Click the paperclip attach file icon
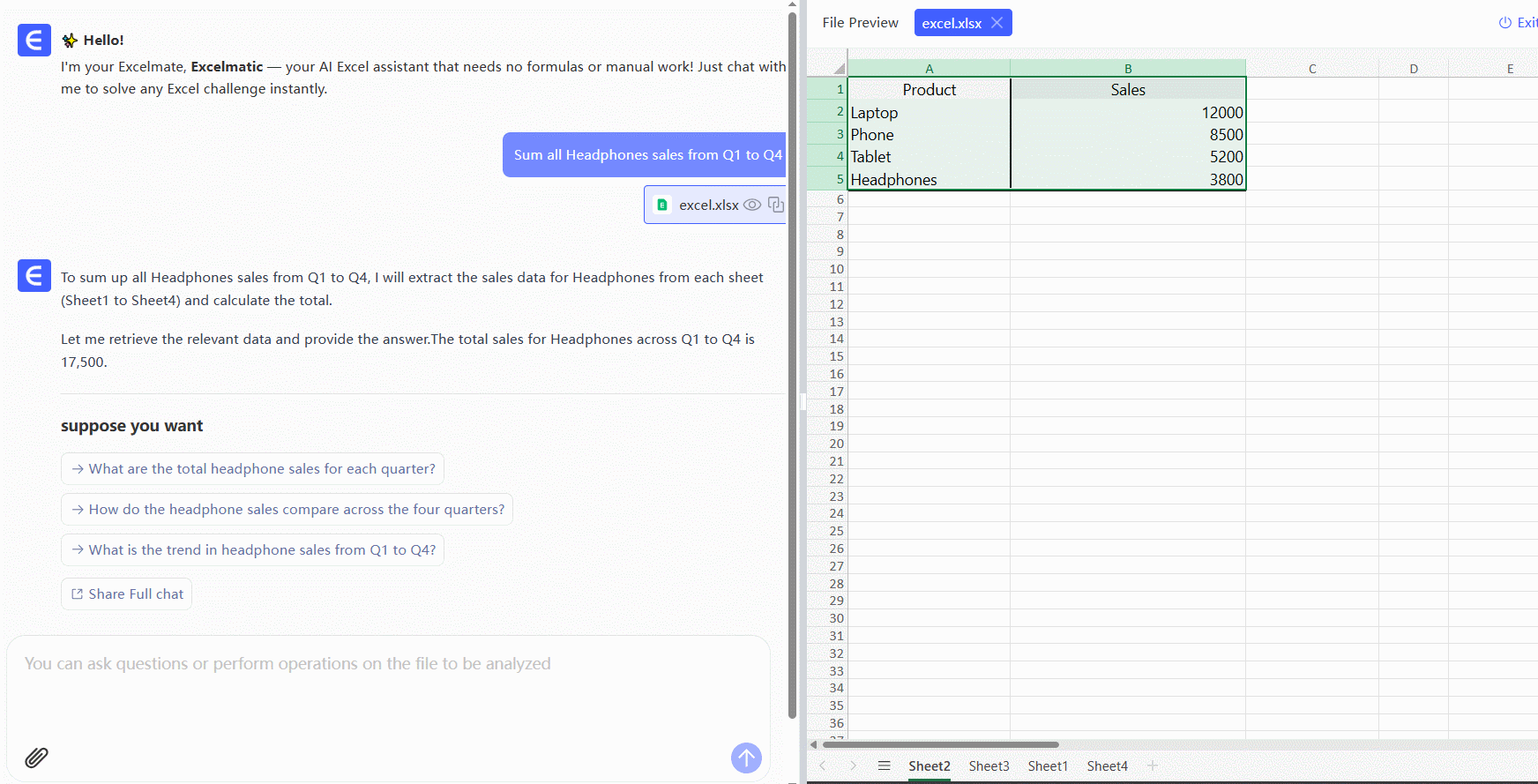 point(36,757)
